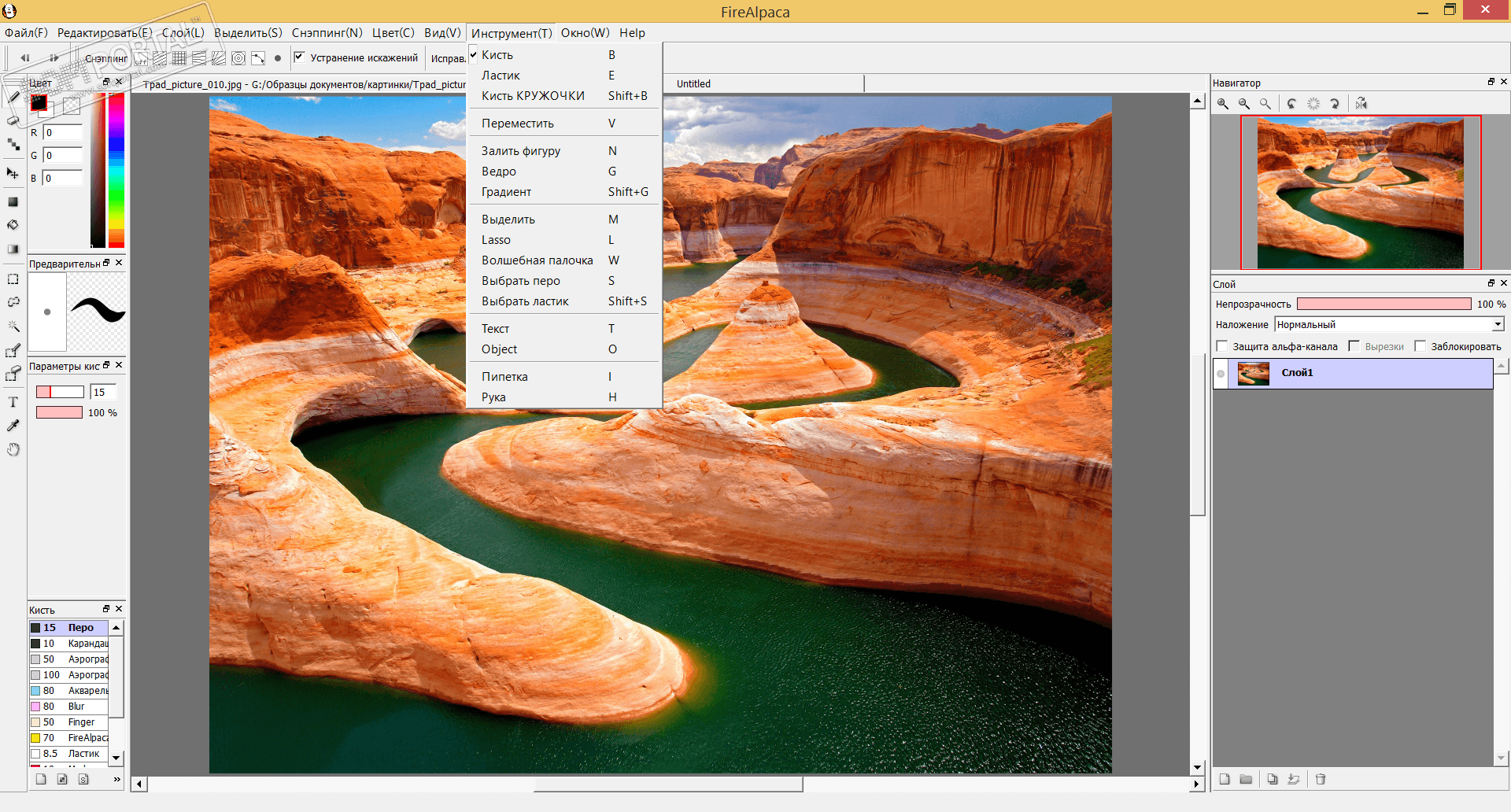Rotate the view right in Navigator
The image size is (1511, 812).
[x=1335, y=104]
